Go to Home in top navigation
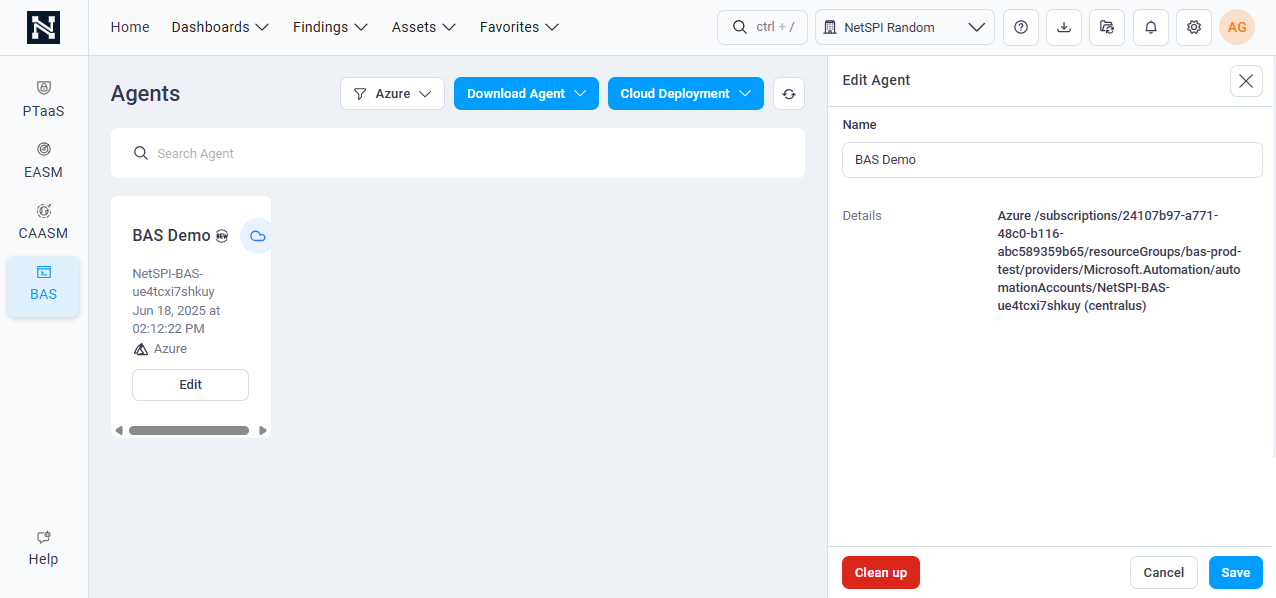This screenshot has width=1276, height=598. [x=130, y=27]
